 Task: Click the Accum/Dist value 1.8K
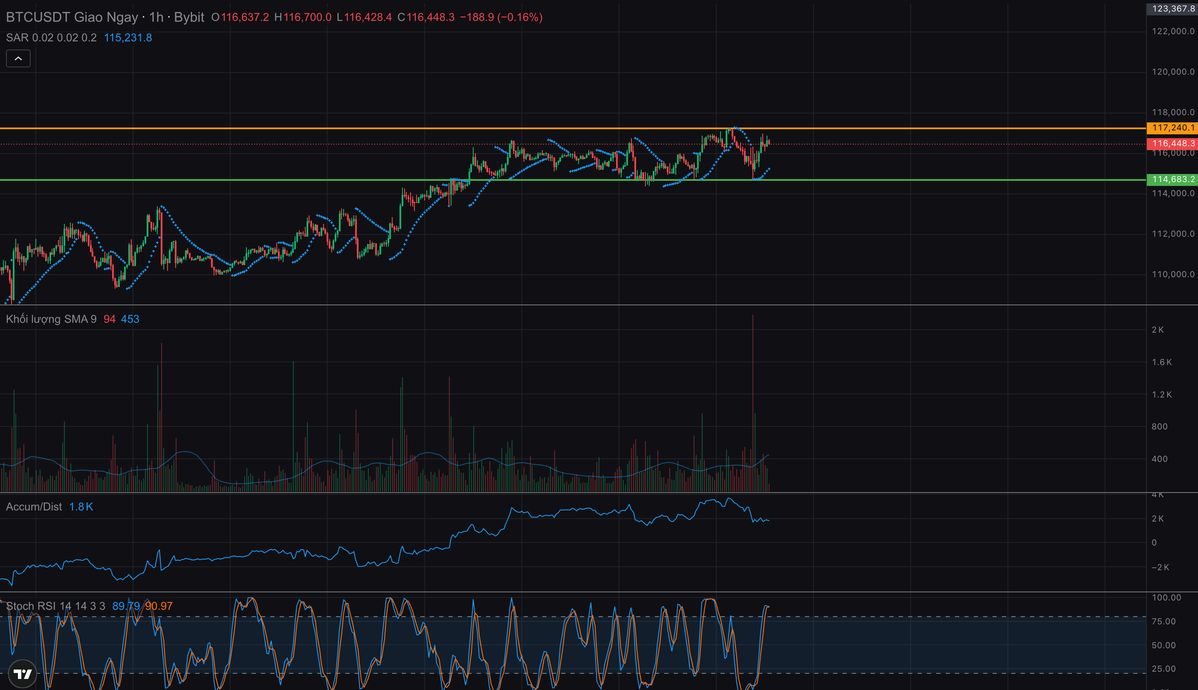(x=81, y=507)
